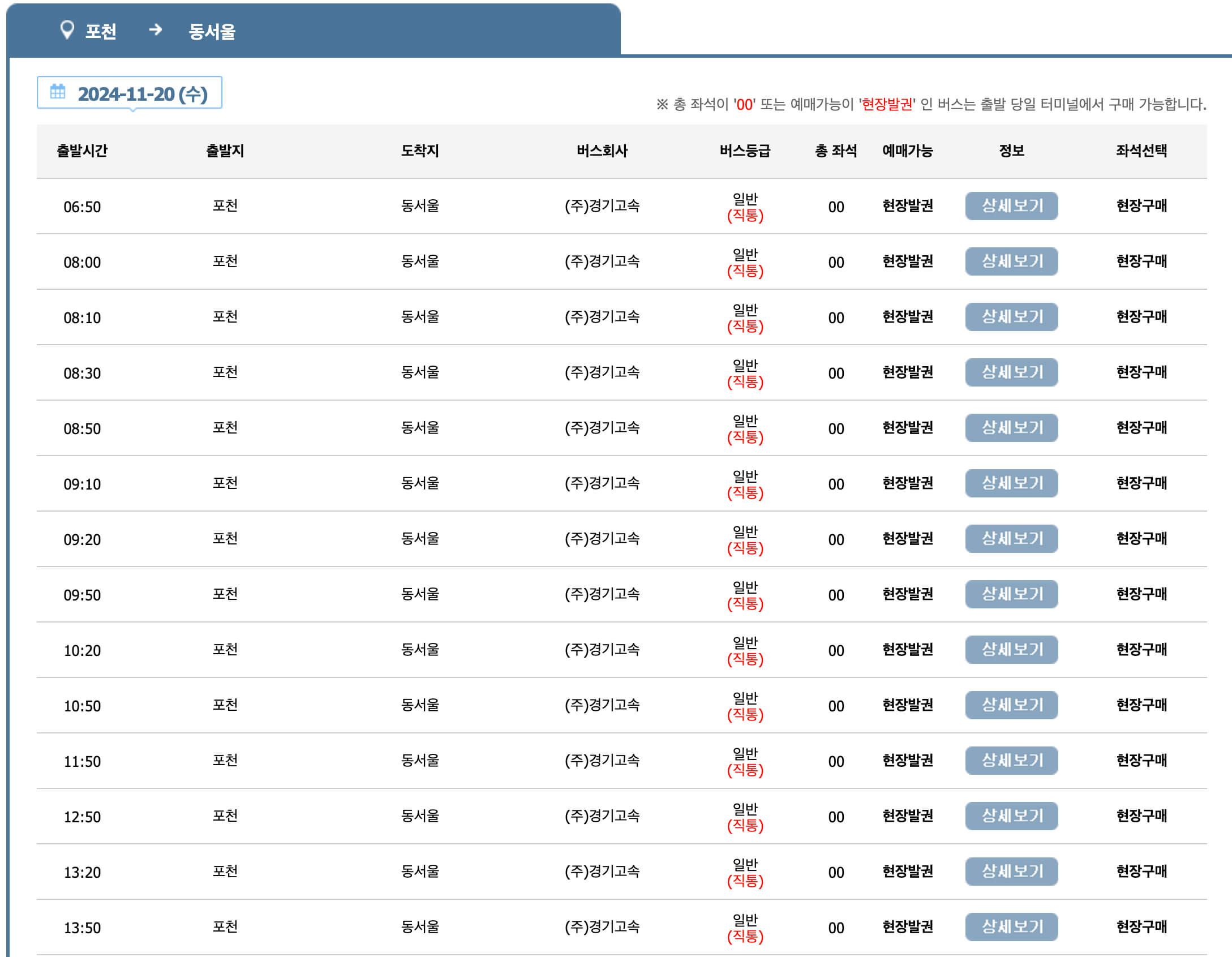Open 상세보기 for the 06:50 departure

[1011, 206]
